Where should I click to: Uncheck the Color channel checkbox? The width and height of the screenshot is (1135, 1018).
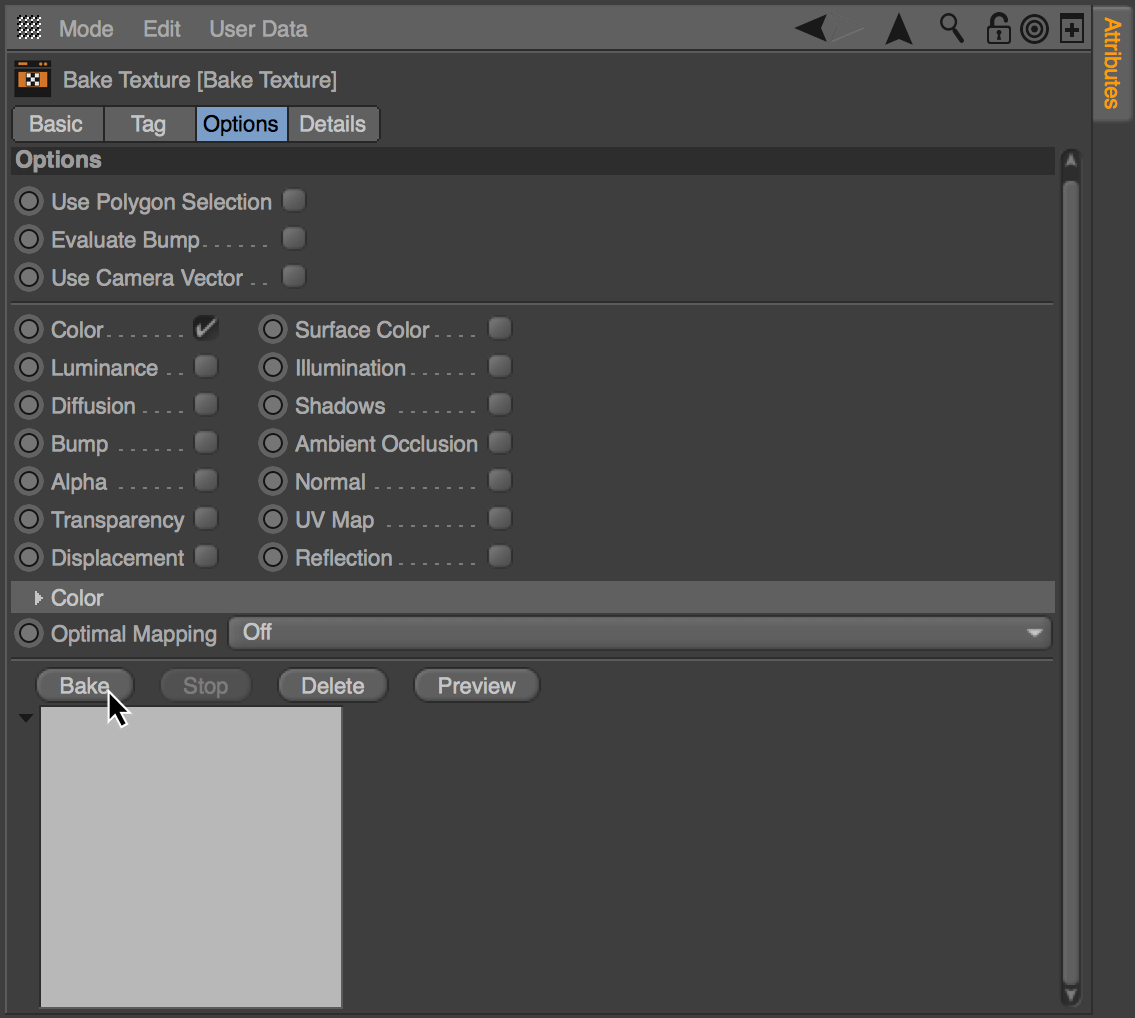click(206, 329)
